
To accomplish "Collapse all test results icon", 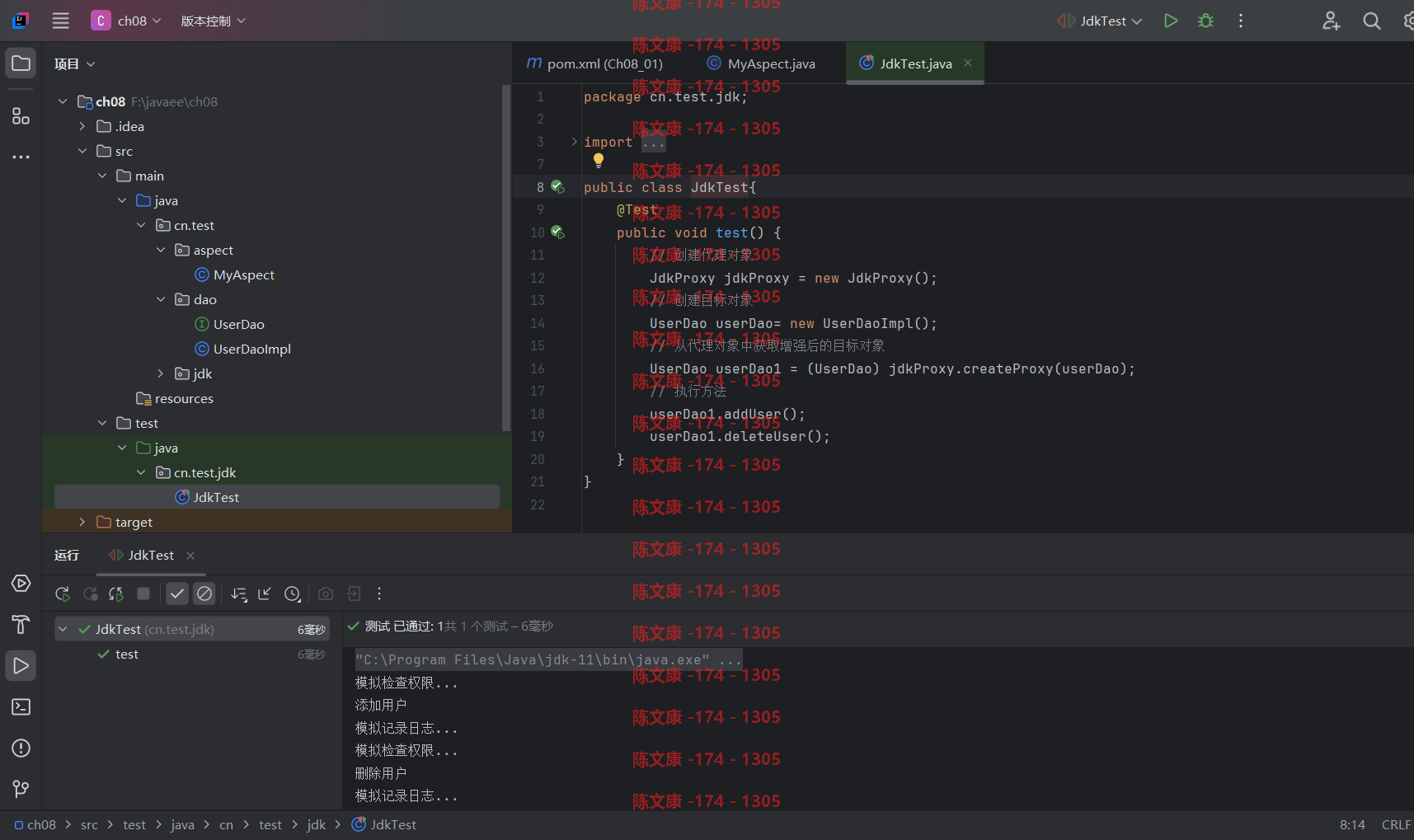I will [x=265, y=594].
